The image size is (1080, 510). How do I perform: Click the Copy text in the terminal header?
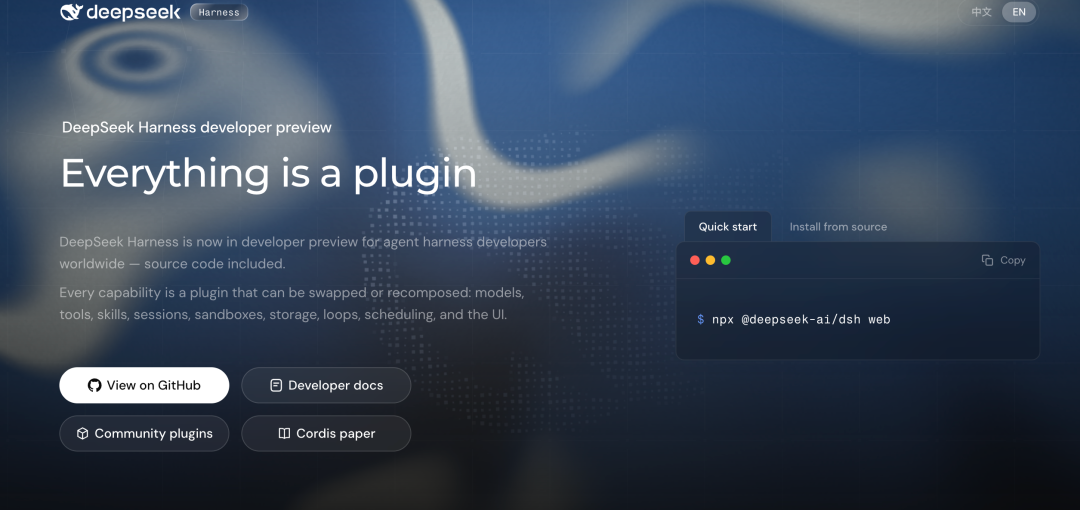[1012, 261]
